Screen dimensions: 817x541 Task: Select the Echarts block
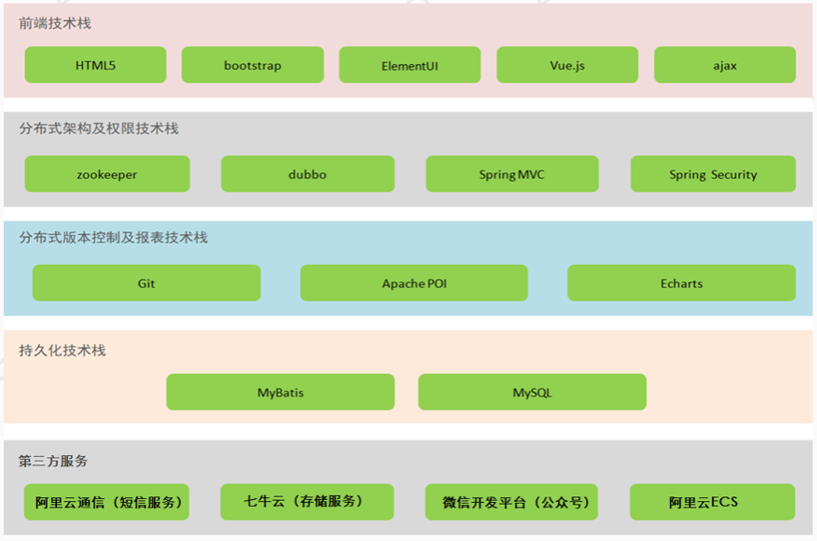(x=682, y=282)
